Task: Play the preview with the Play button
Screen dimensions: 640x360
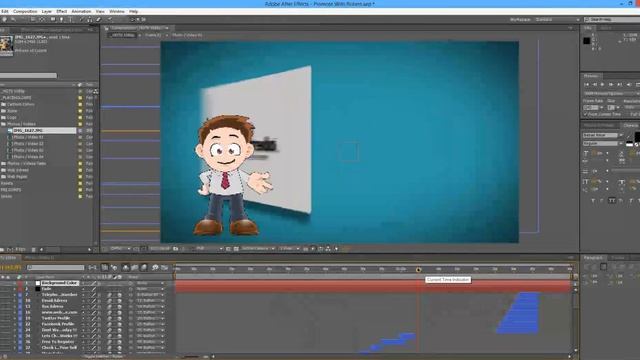Action: [x=602, y=84]
